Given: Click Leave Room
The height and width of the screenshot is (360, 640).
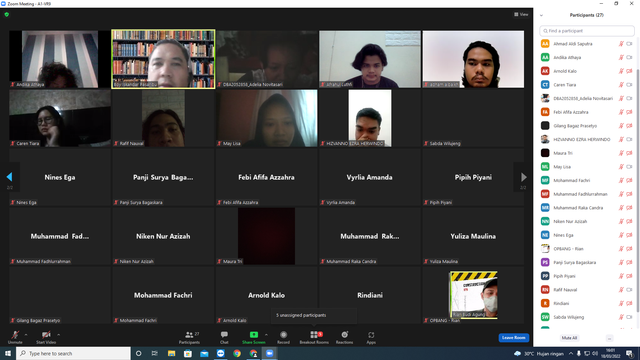Looking at the screenshot, I should coord(513,338).
